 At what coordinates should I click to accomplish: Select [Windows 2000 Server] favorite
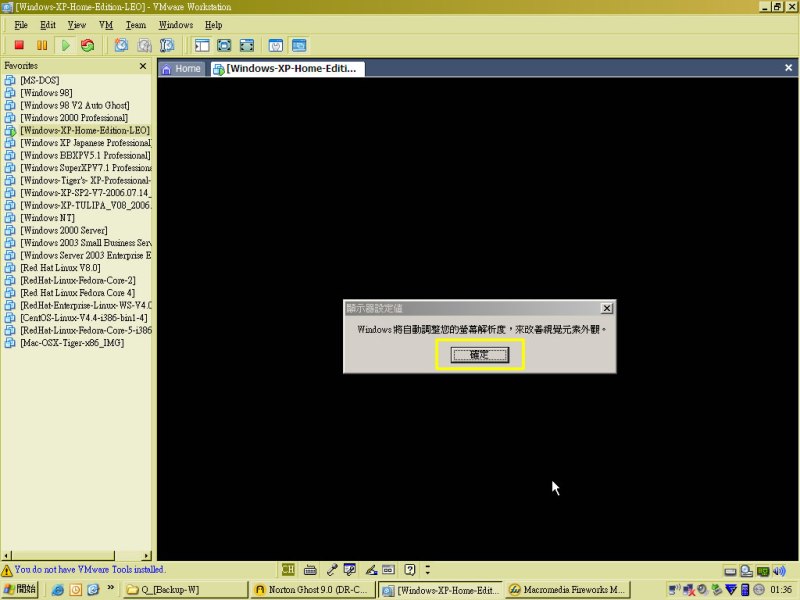64,230
